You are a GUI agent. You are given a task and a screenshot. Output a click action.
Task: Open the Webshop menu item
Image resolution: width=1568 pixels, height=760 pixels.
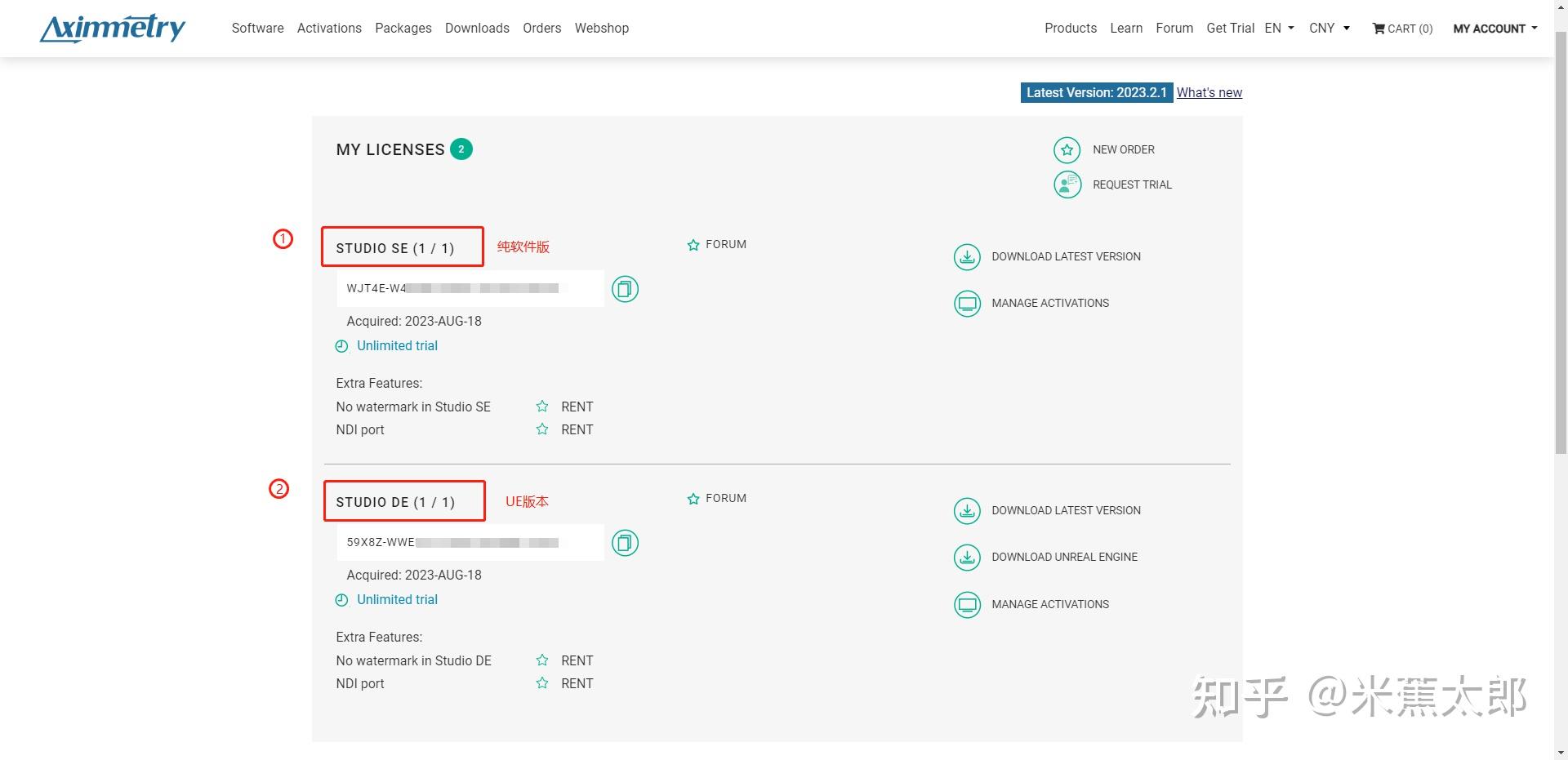601,28
